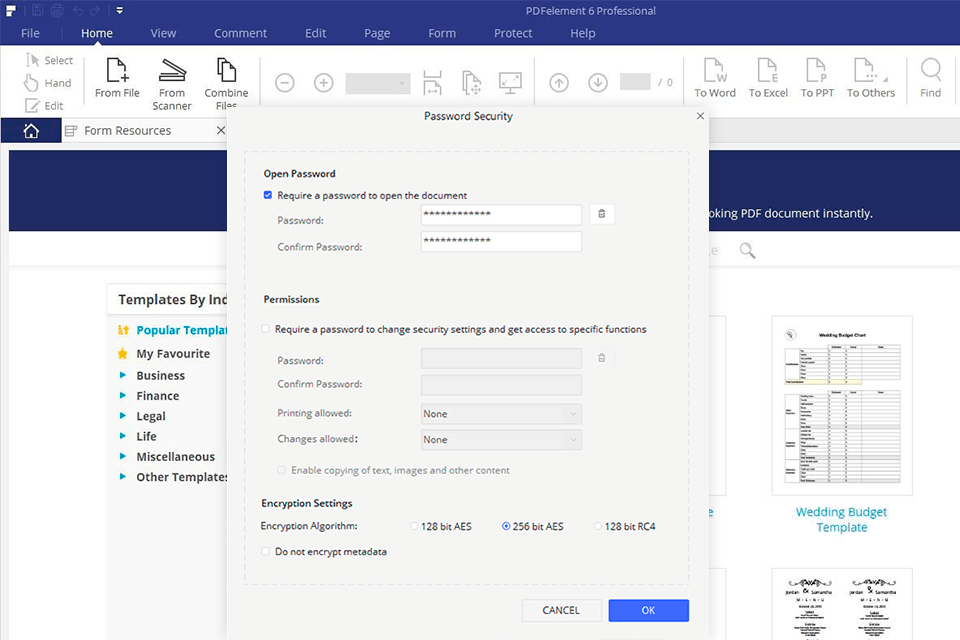The height and width of the screenshot is (640, 960).
Task: Expand the Life template category
Action: coord(122,436)
